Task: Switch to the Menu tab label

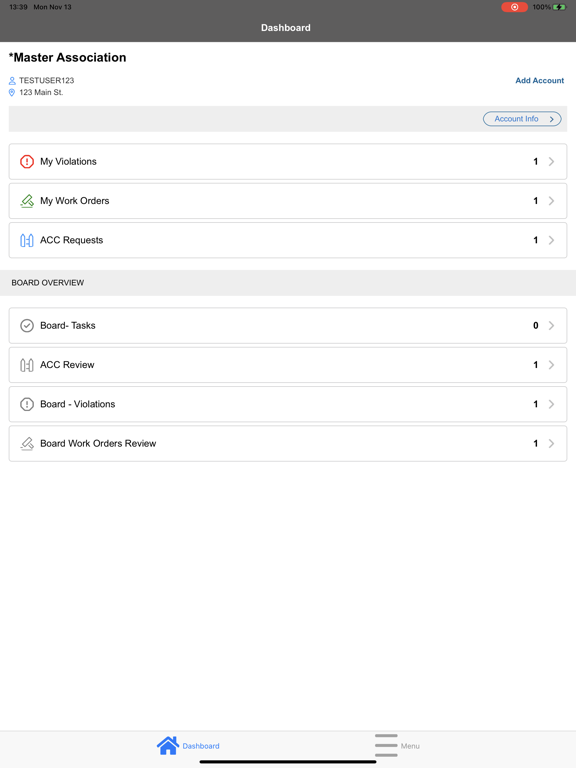Action: click(x=410, y=746)
